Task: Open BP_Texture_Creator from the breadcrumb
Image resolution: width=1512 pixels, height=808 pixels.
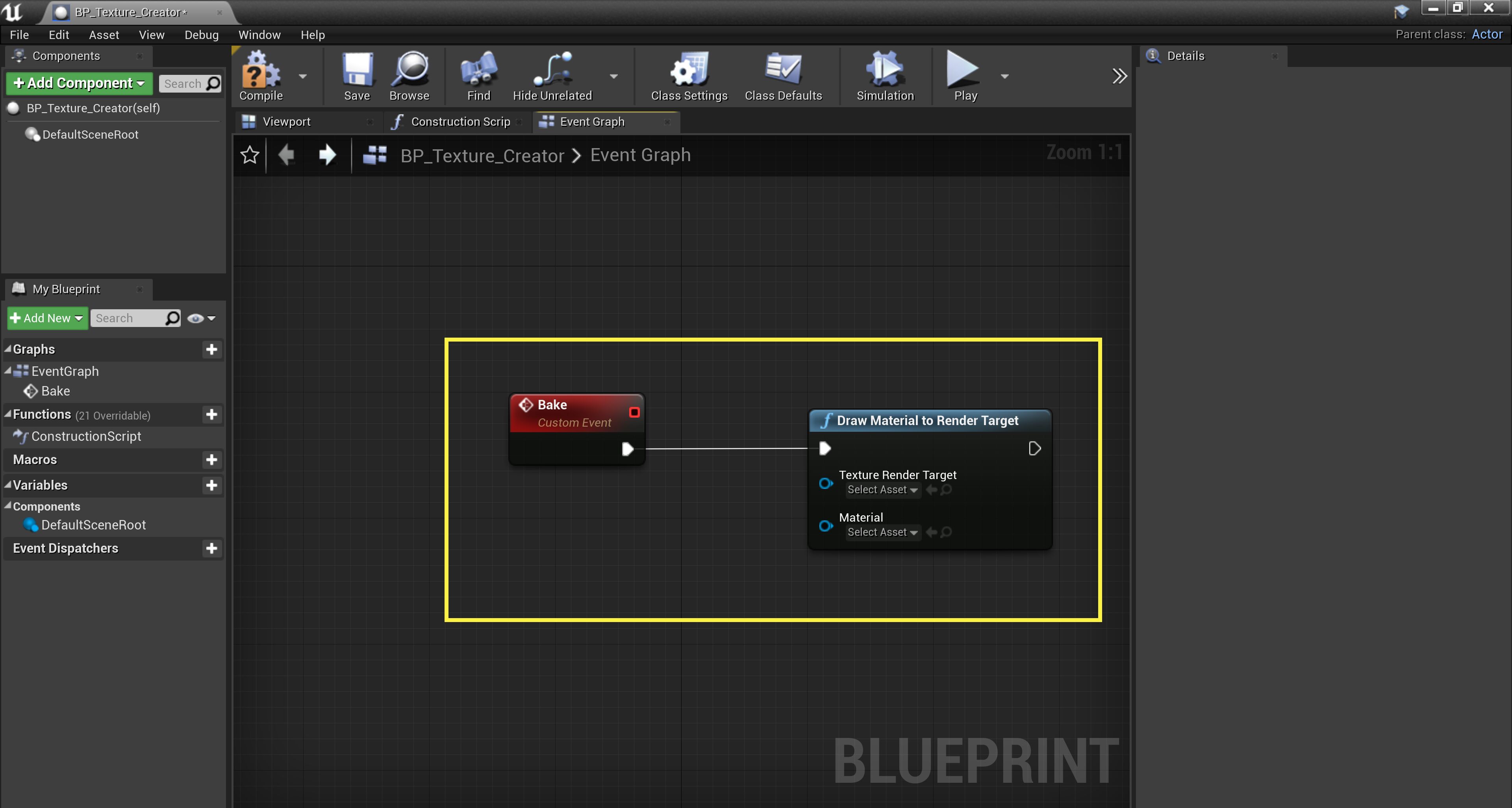Action: [x=482, y=155]
